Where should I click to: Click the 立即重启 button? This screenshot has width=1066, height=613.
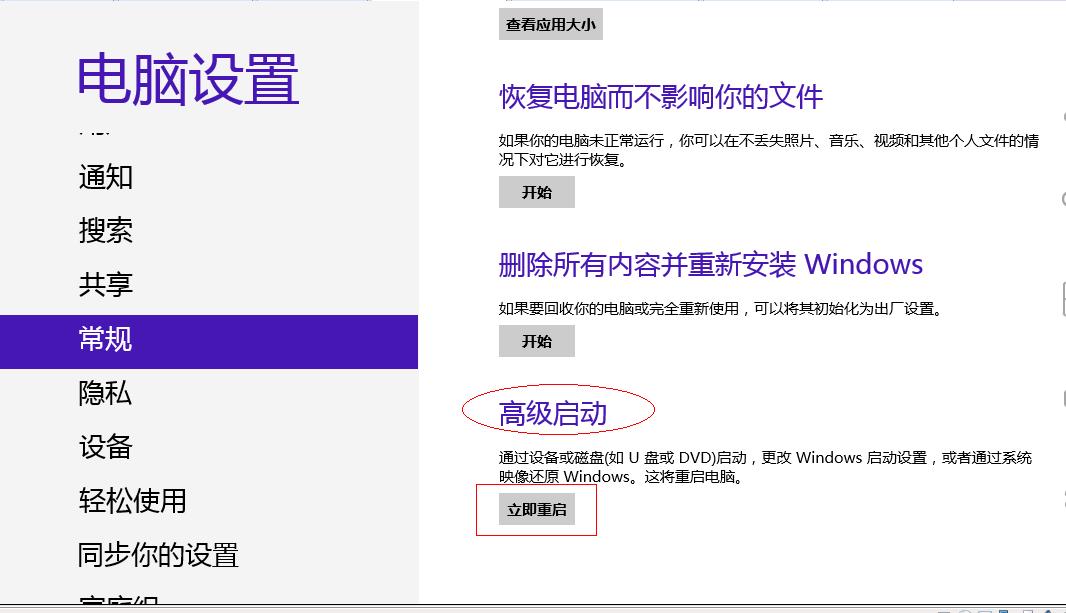click(x=537, y=509)
